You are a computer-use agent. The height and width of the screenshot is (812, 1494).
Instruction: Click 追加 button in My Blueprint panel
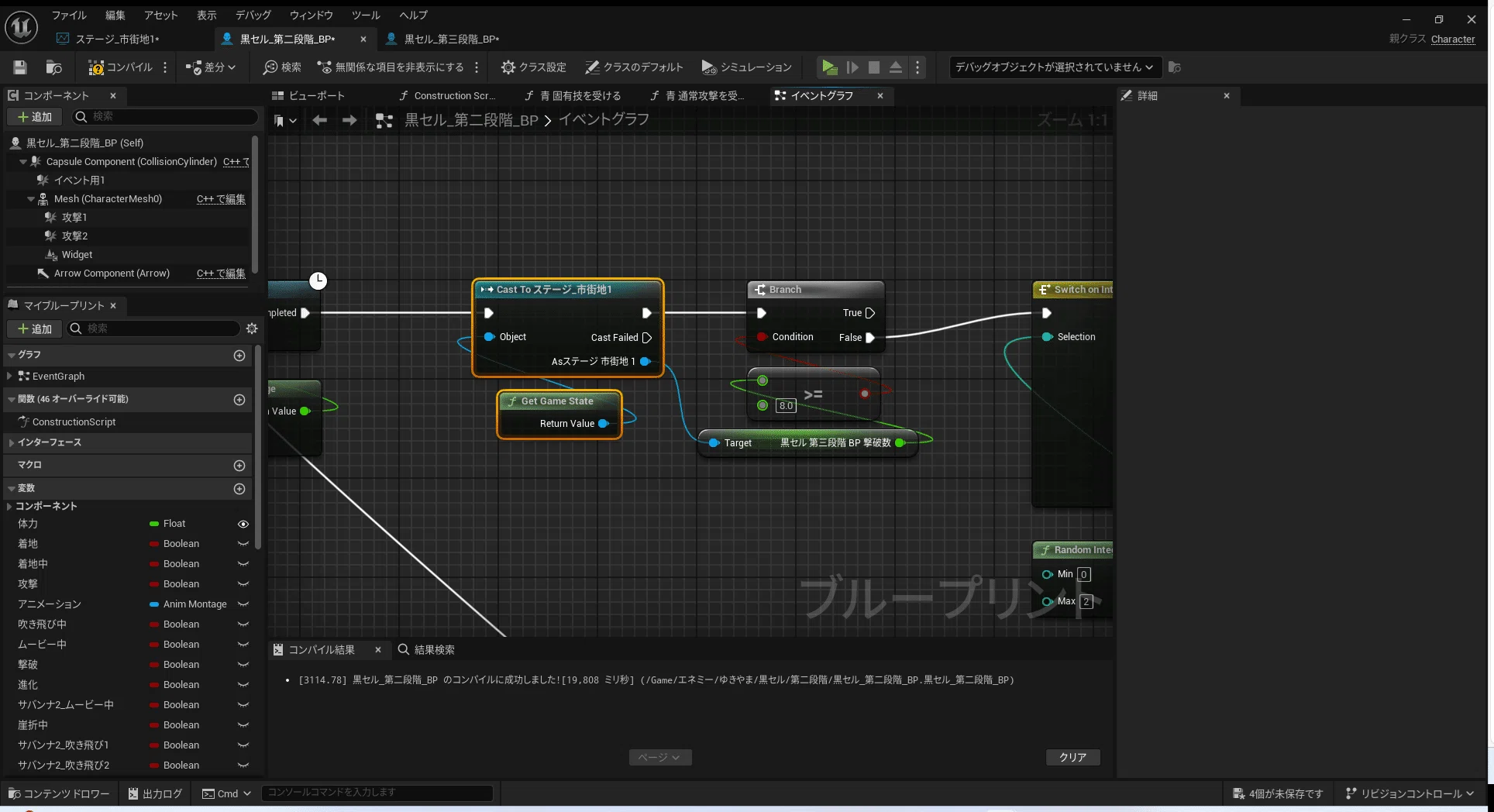coord(34,329)
